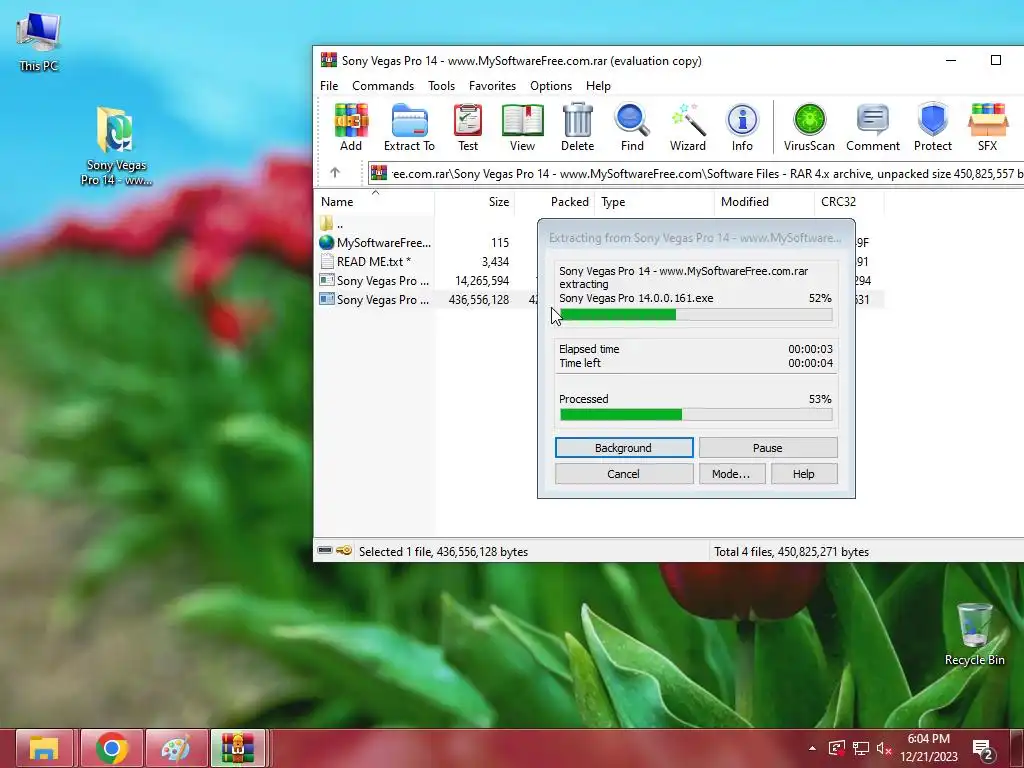Click the View toolbar icon
The height and width of the screenshot is (768, 1024).
pos(522,127)
